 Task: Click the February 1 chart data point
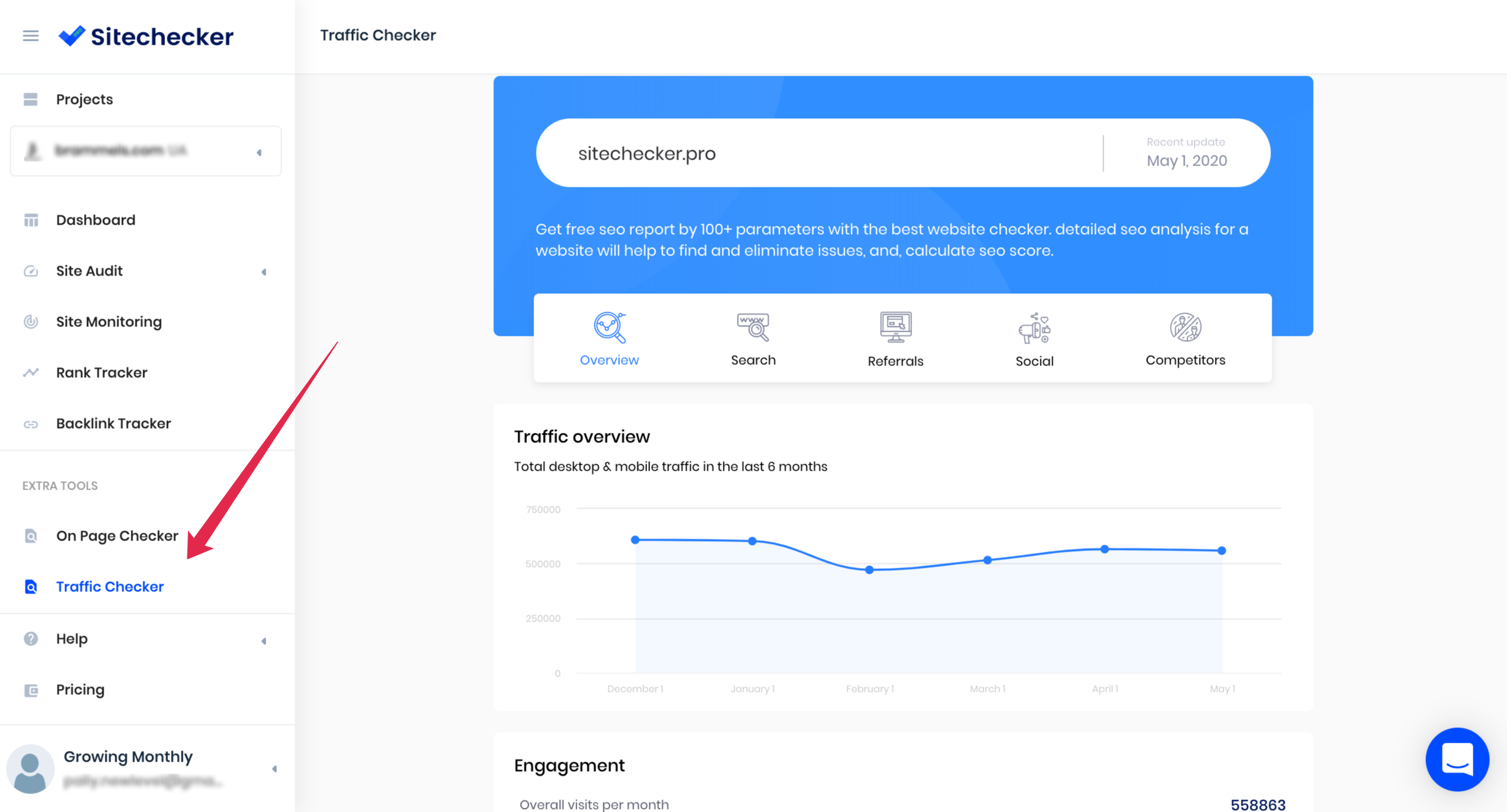pos(869,570)
